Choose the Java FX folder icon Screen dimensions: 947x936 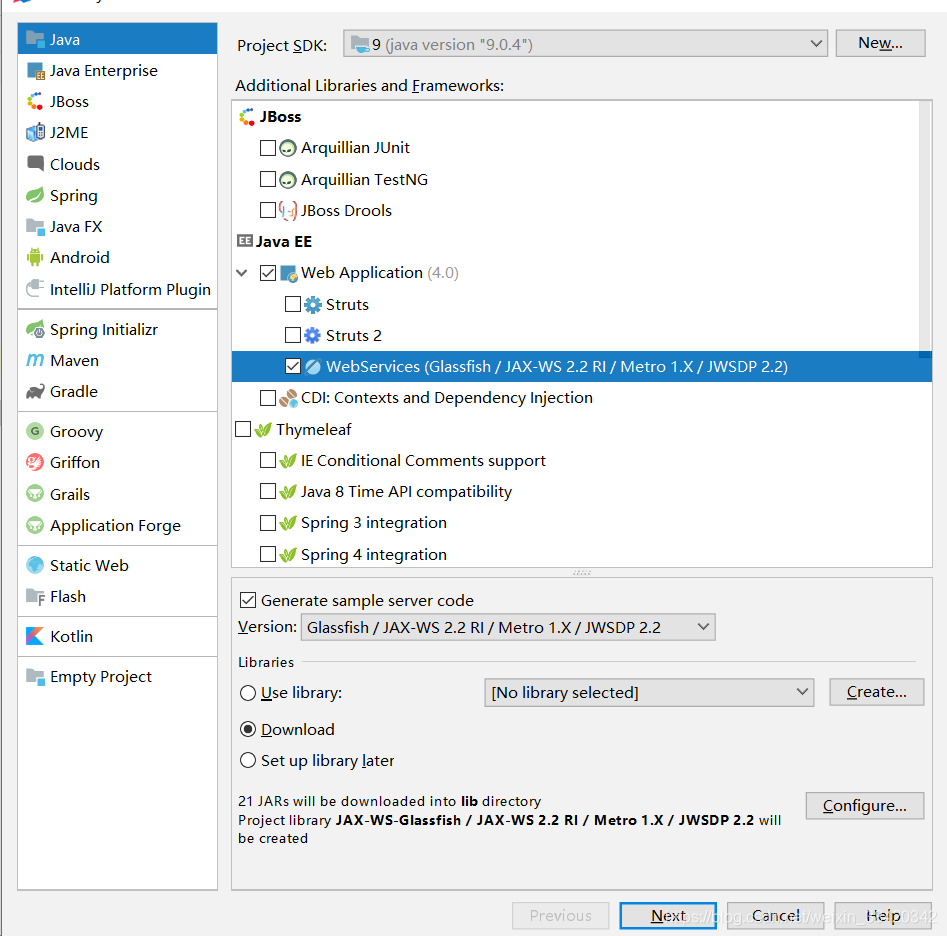pos(35,226)
